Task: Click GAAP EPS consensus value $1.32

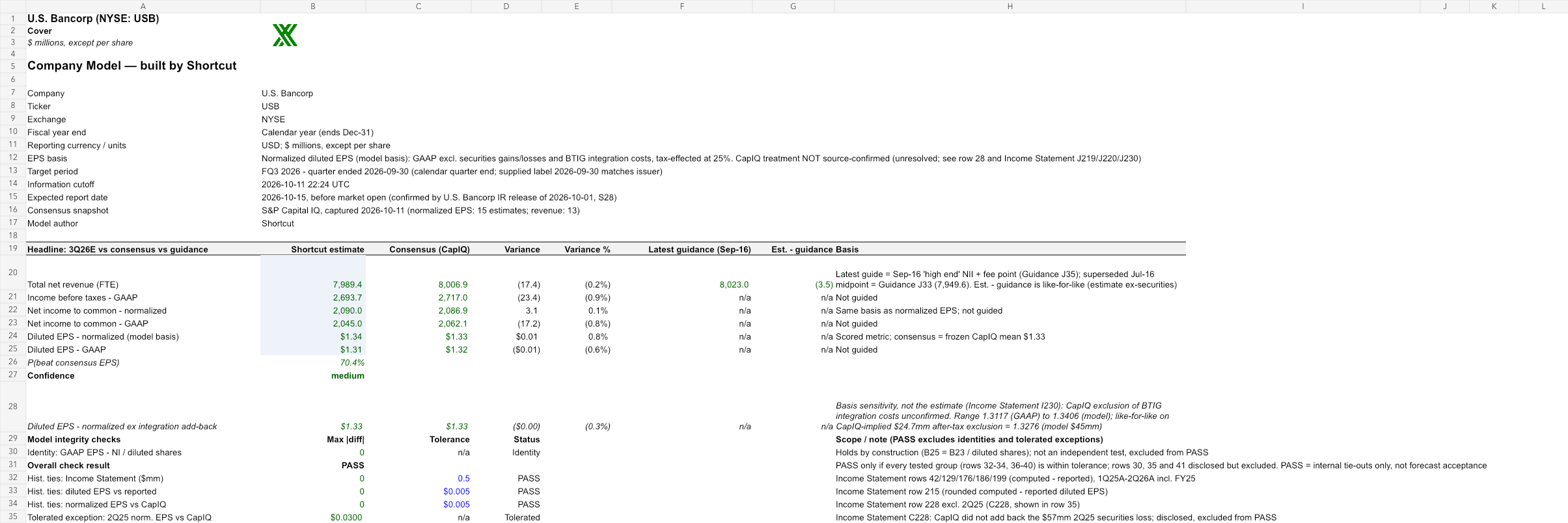Action: 456,349
